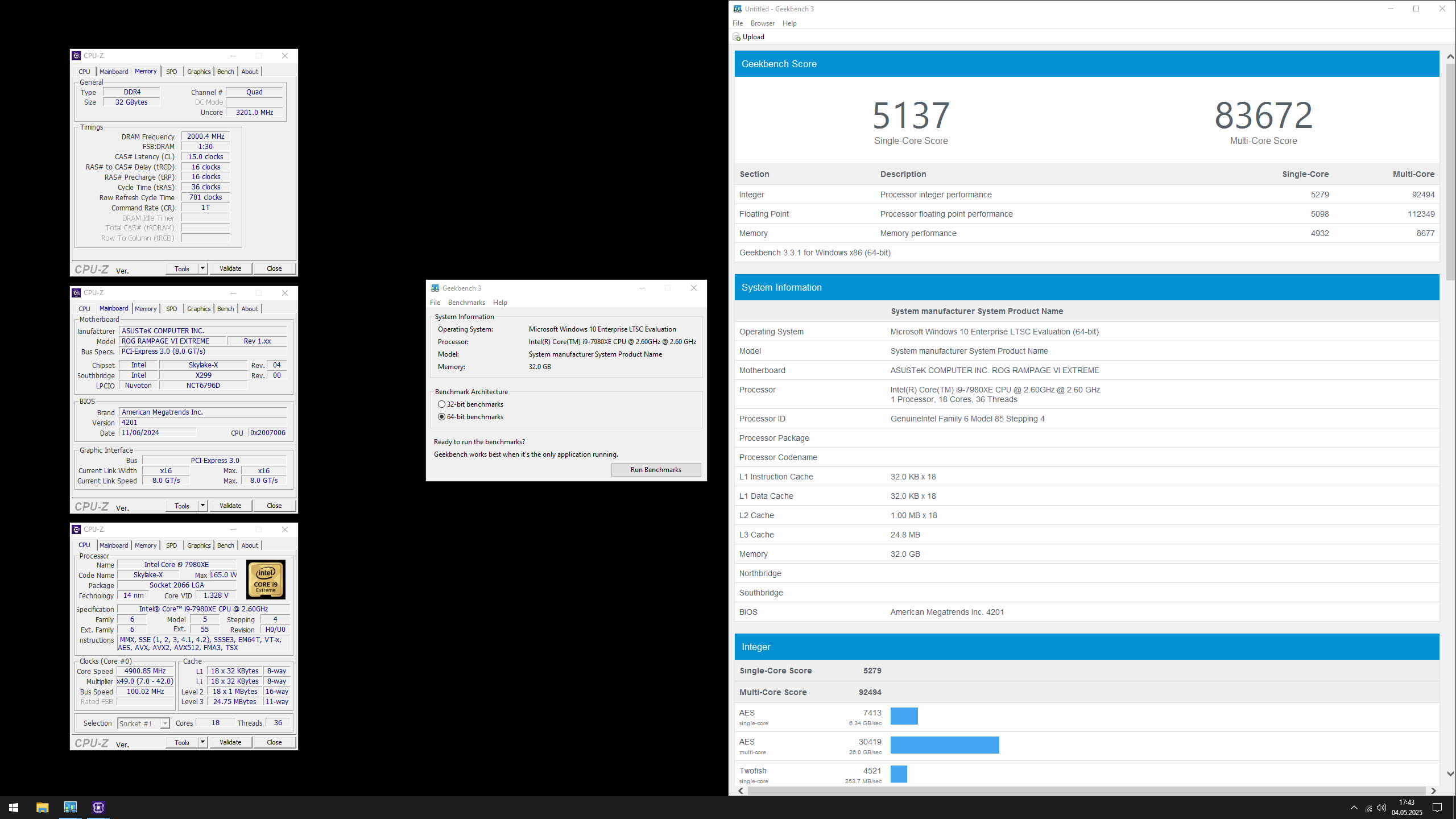Click the horizontal scroll right arrow in Geekbench
Screen dimensions: 1456x819
click(x=1433, y=791)
